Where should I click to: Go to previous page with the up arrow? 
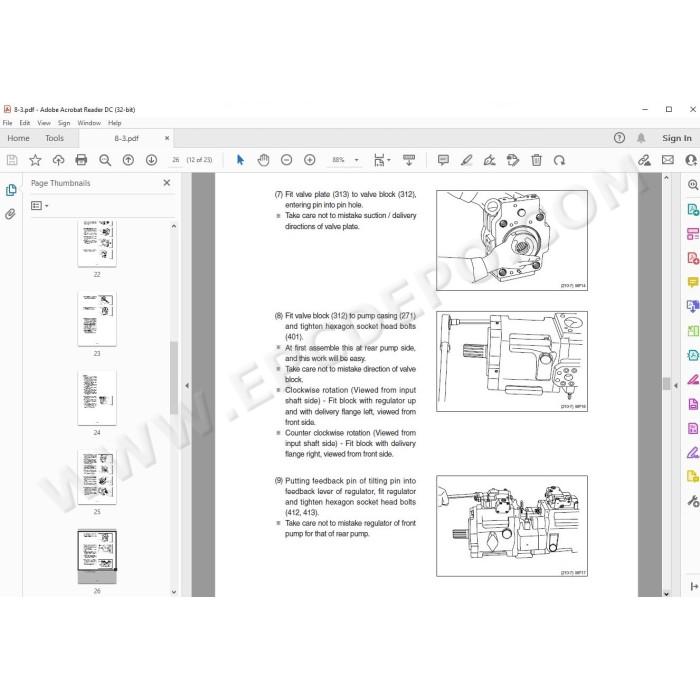point(128,160)
